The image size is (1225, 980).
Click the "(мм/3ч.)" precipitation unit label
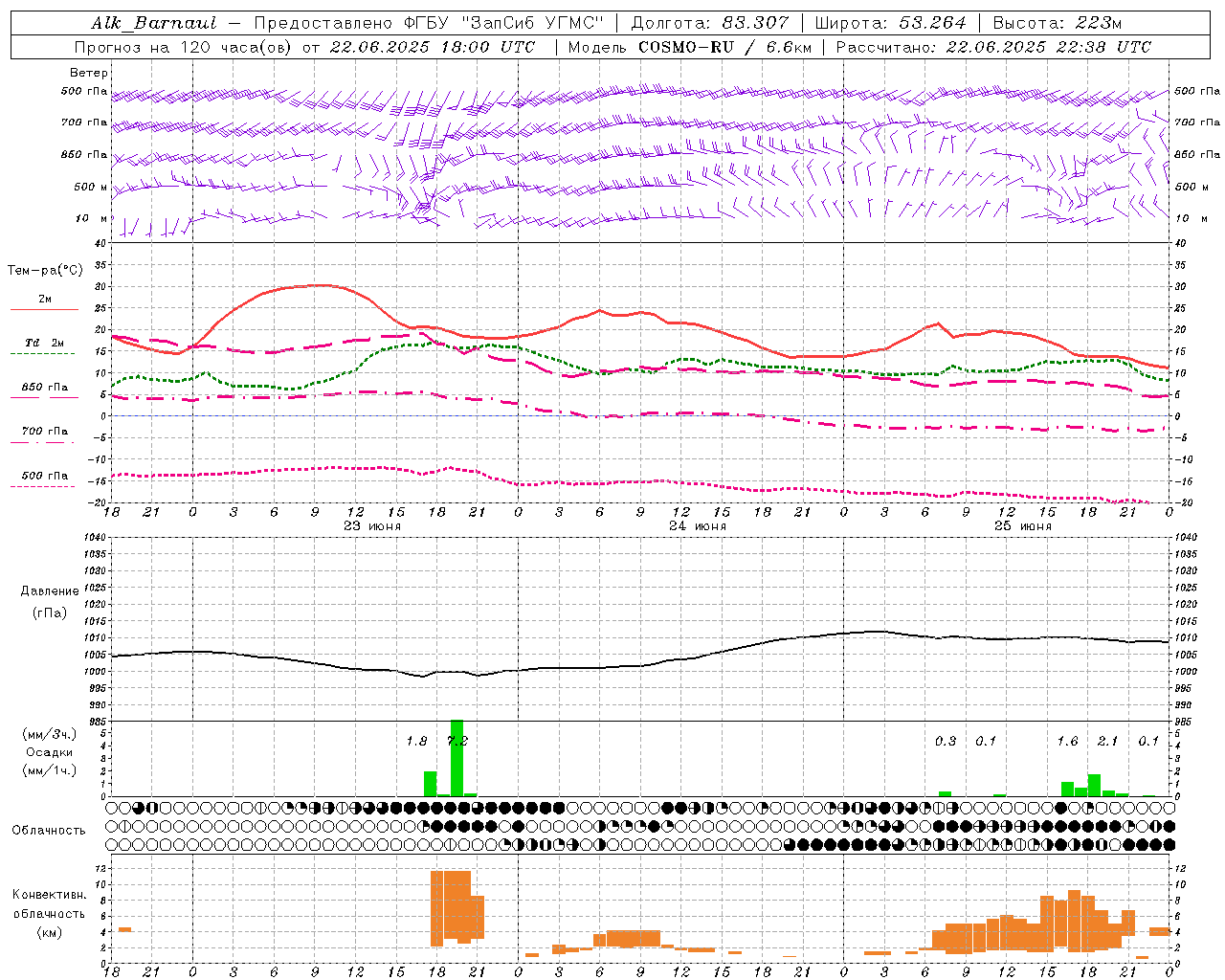(50, 734)
